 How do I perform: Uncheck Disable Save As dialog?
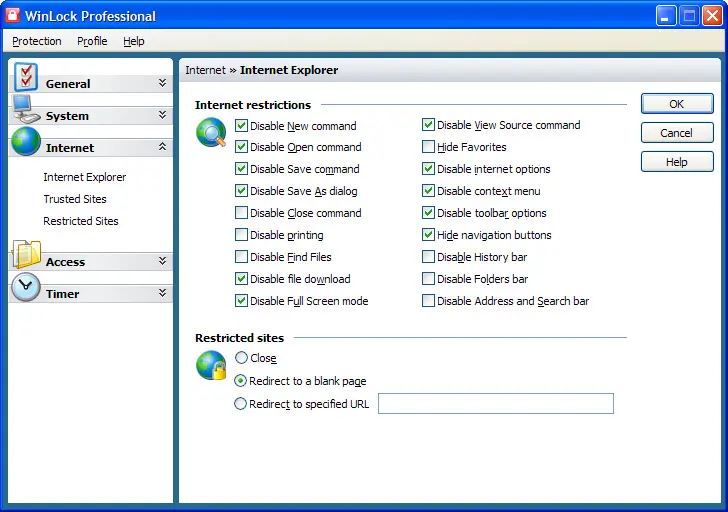241,190
